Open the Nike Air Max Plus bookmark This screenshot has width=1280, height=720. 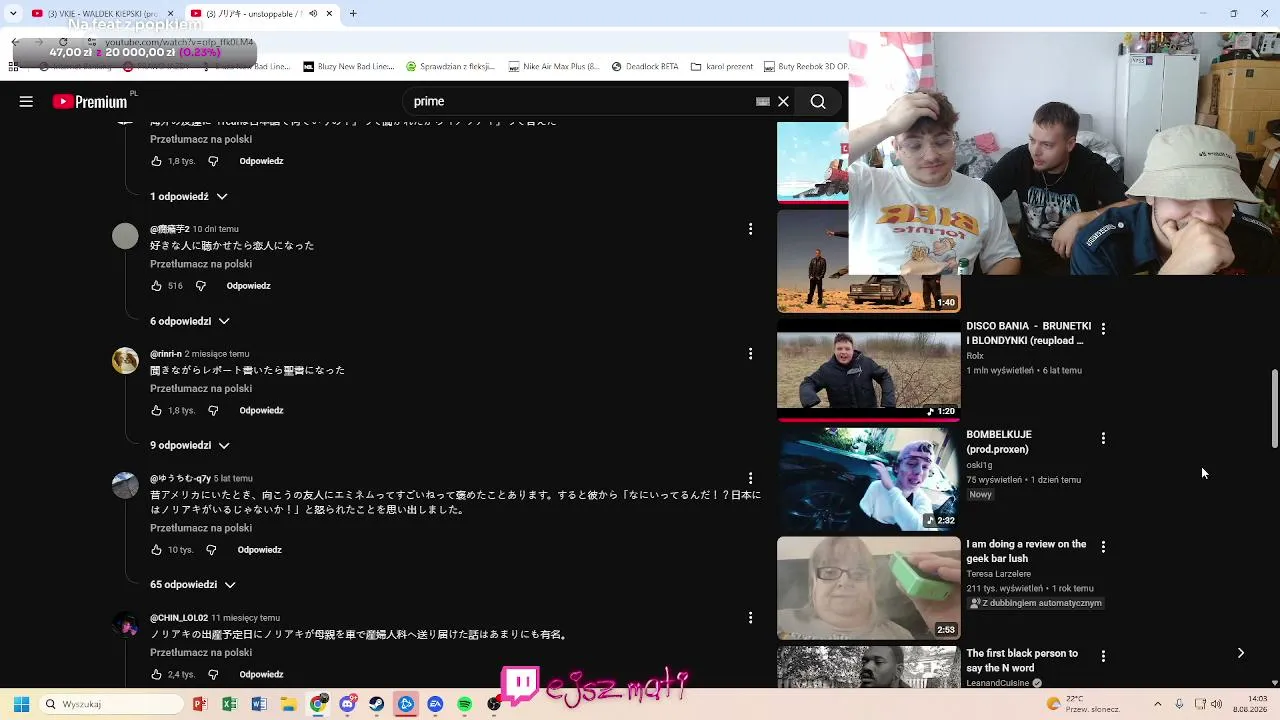pyautogui.click(x=554, y=67)
